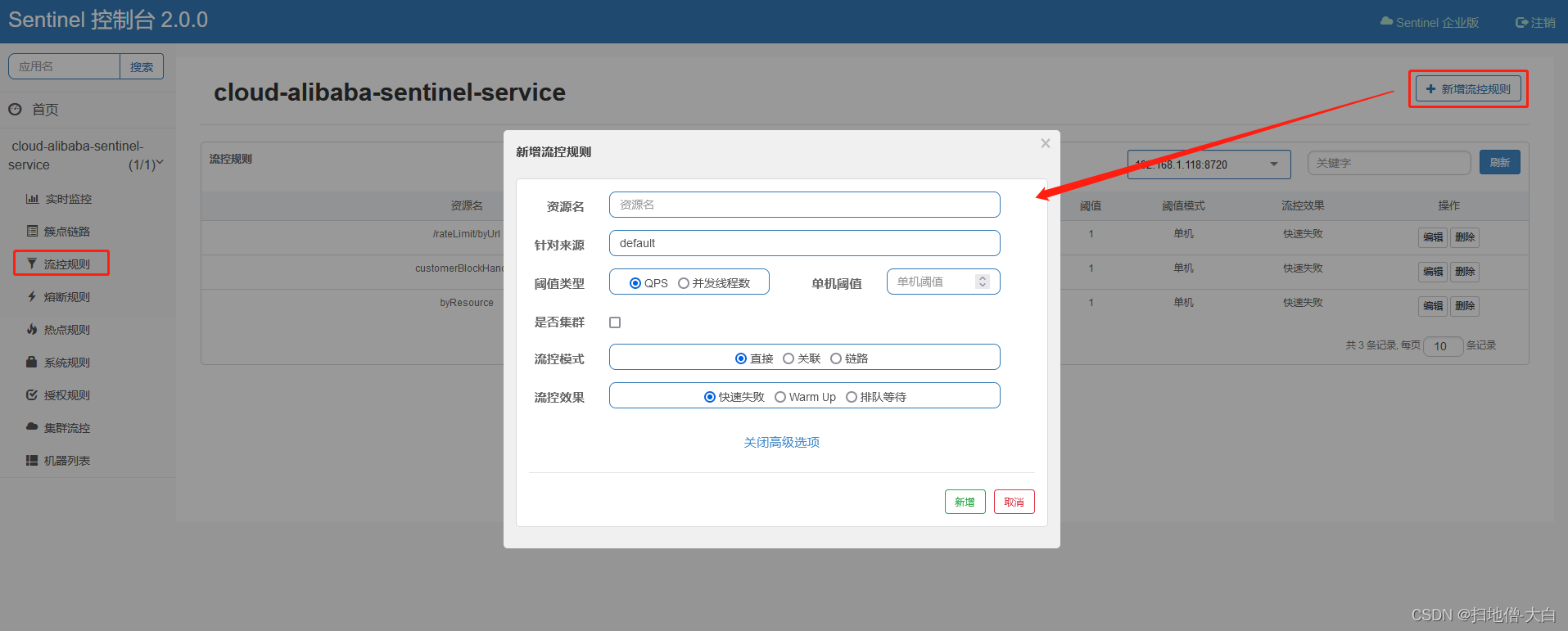Image resolution: width=1568 pixels, height=631 pixels.
Task: Click the filter funnel icon for 流控规则
Action: (32, 264)
